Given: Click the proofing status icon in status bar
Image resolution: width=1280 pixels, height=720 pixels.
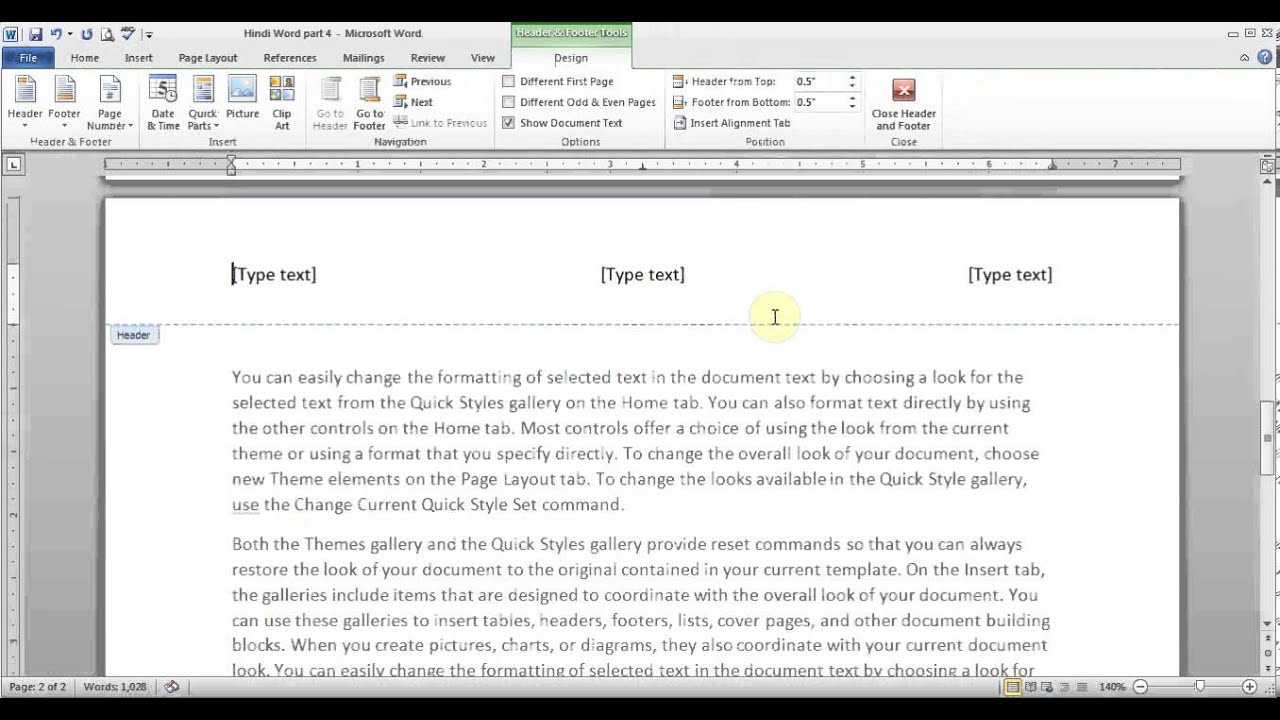Looking at the screenshot, I should [x=172, y=687].
